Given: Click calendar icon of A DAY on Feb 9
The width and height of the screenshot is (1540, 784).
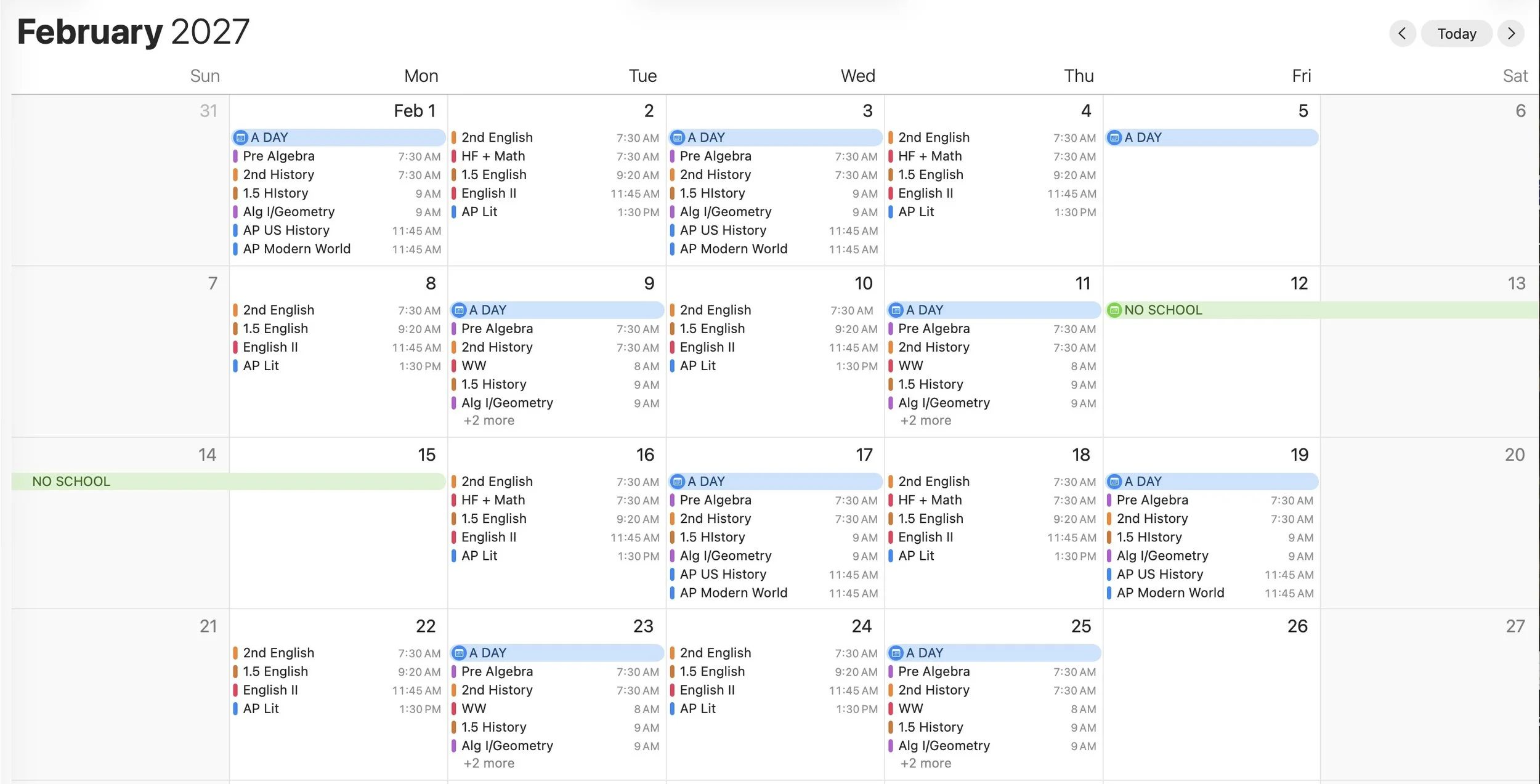Looking at the screenshot, I should 459,310.
